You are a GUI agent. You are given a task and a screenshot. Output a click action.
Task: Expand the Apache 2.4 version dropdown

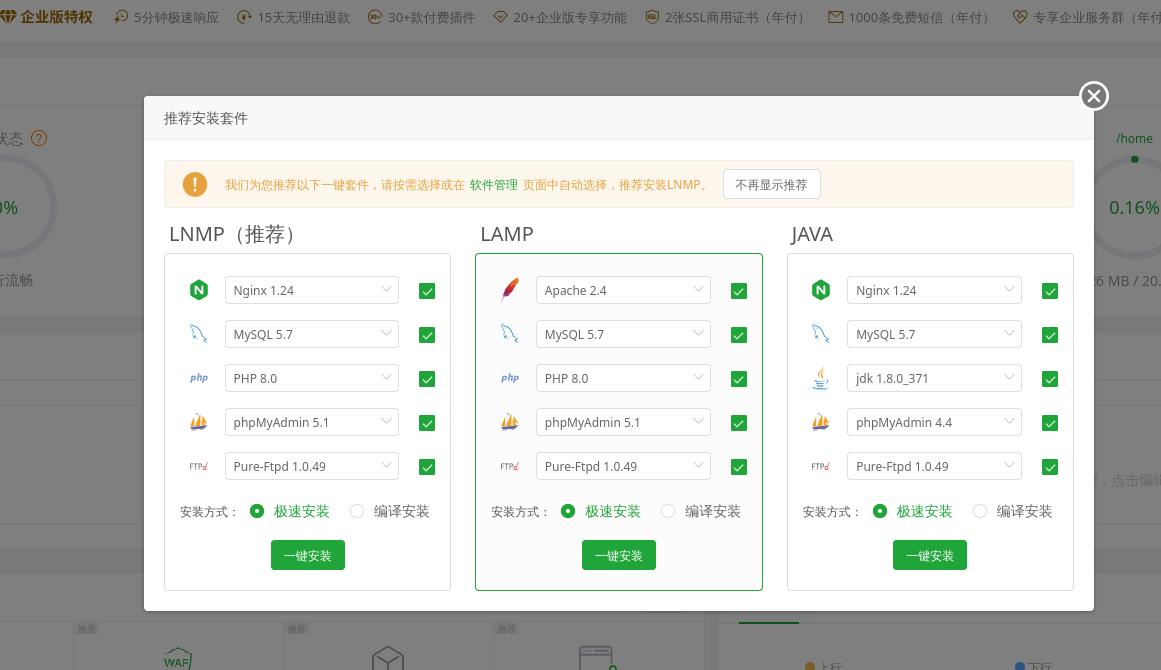622,290
